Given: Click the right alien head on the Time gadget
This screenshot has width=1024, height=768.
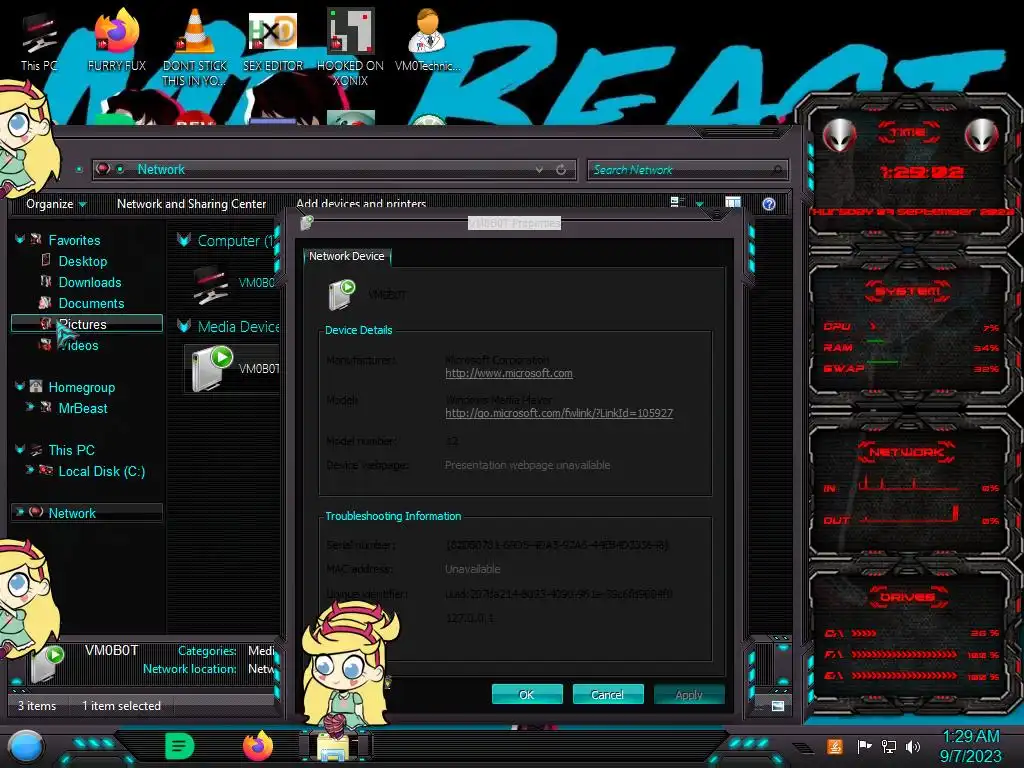Looking at the screenshot, I should (x=982, y=136).
